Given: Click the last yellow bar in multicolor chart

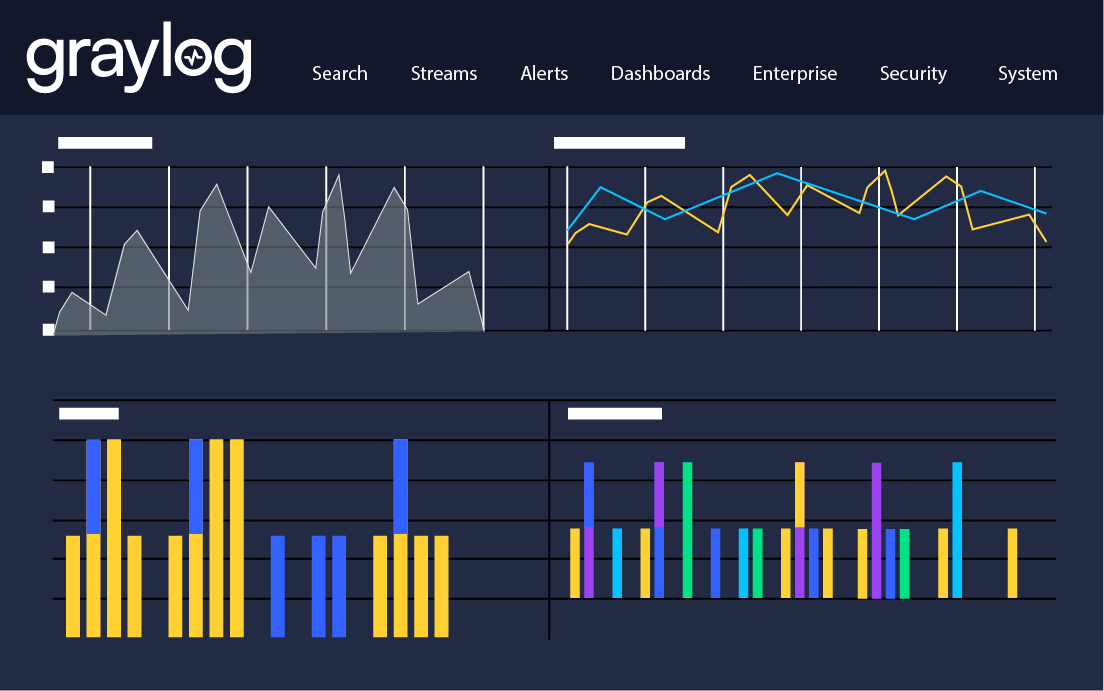Looking at the screenshot, I should 1012,563.
